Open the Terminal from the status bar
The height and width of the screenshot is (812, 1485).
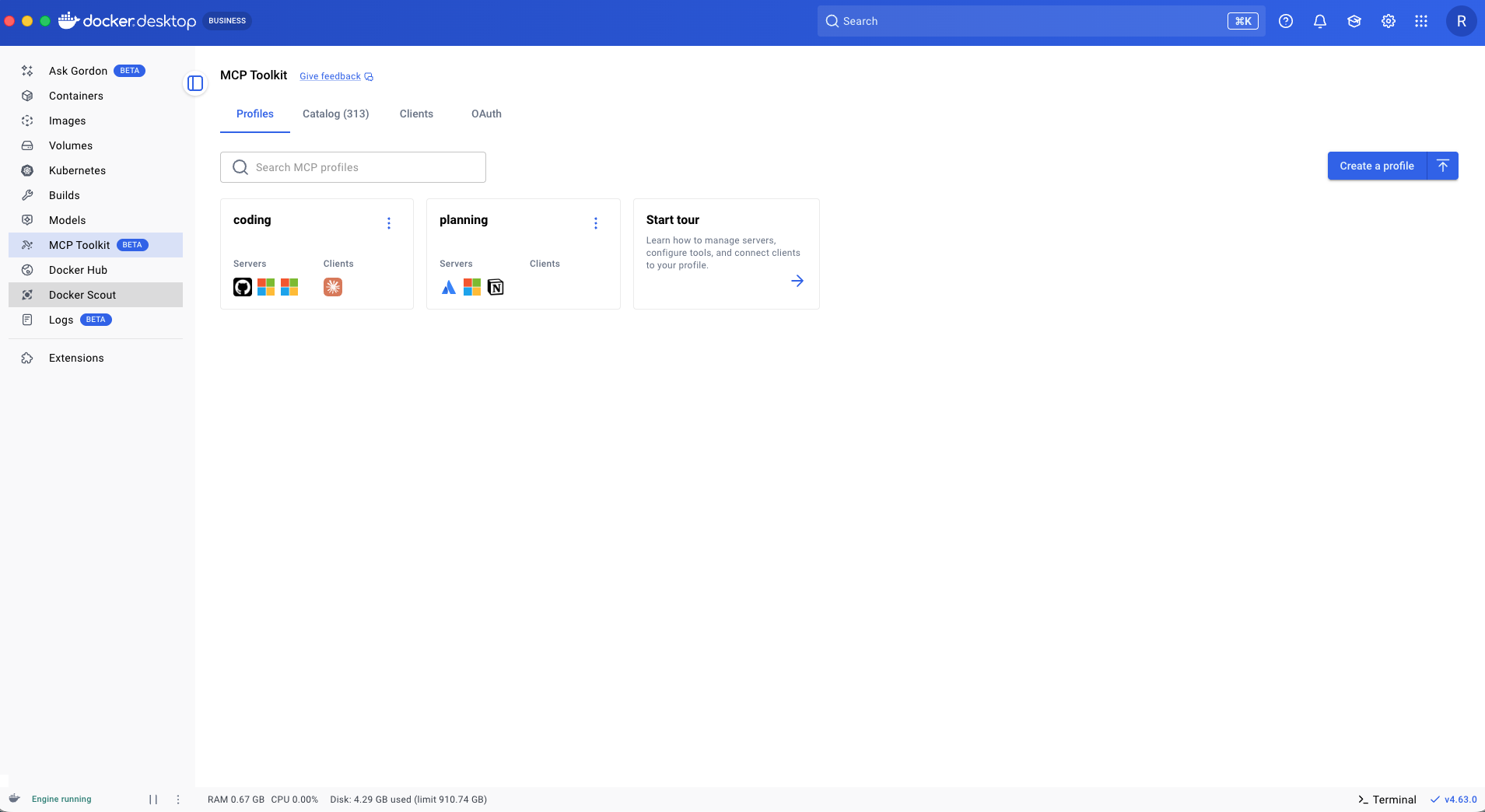point(1387,800)
